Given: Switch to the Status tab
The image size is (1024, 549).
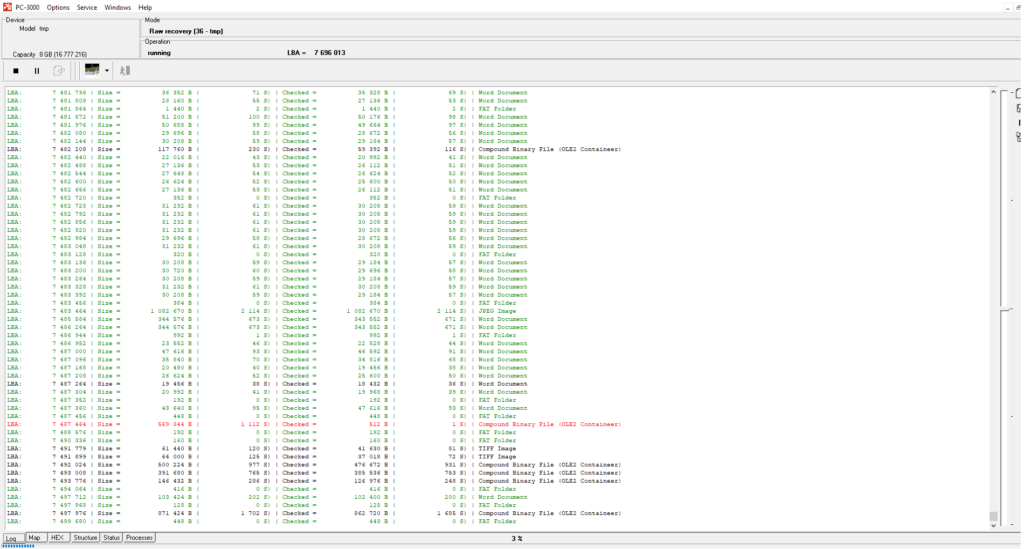Looking at the screenshot, I should click(x=111, y=538).
